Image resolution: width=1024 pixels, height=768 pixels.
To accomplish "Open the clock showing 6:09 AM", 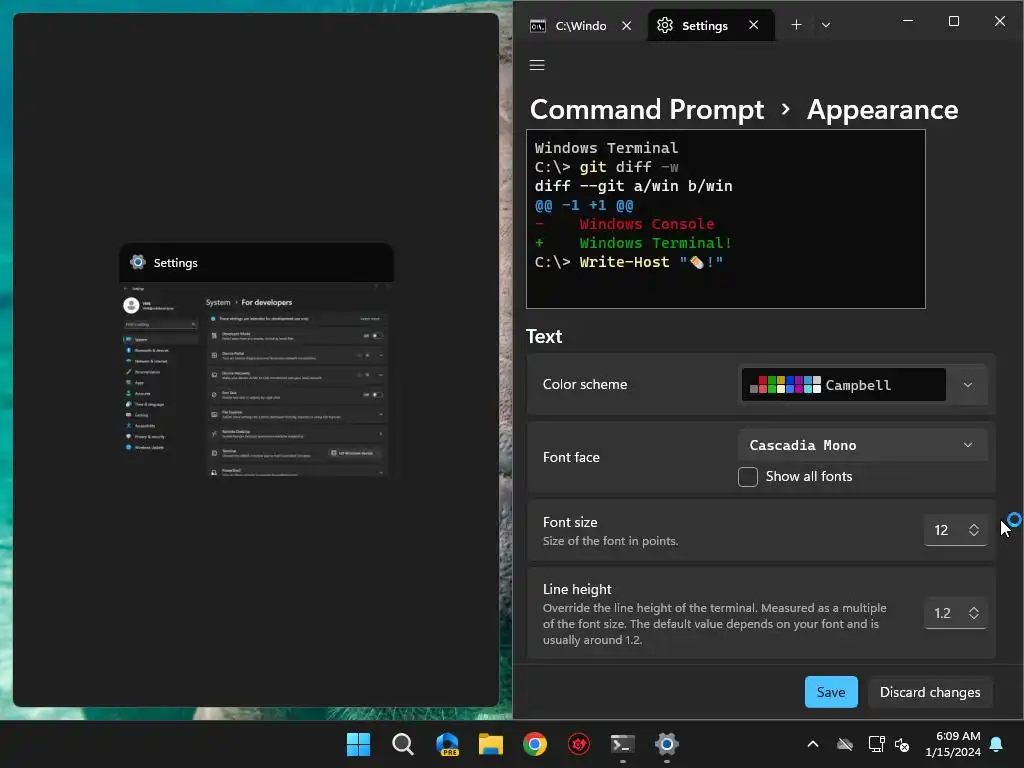I will pos(953,744).
